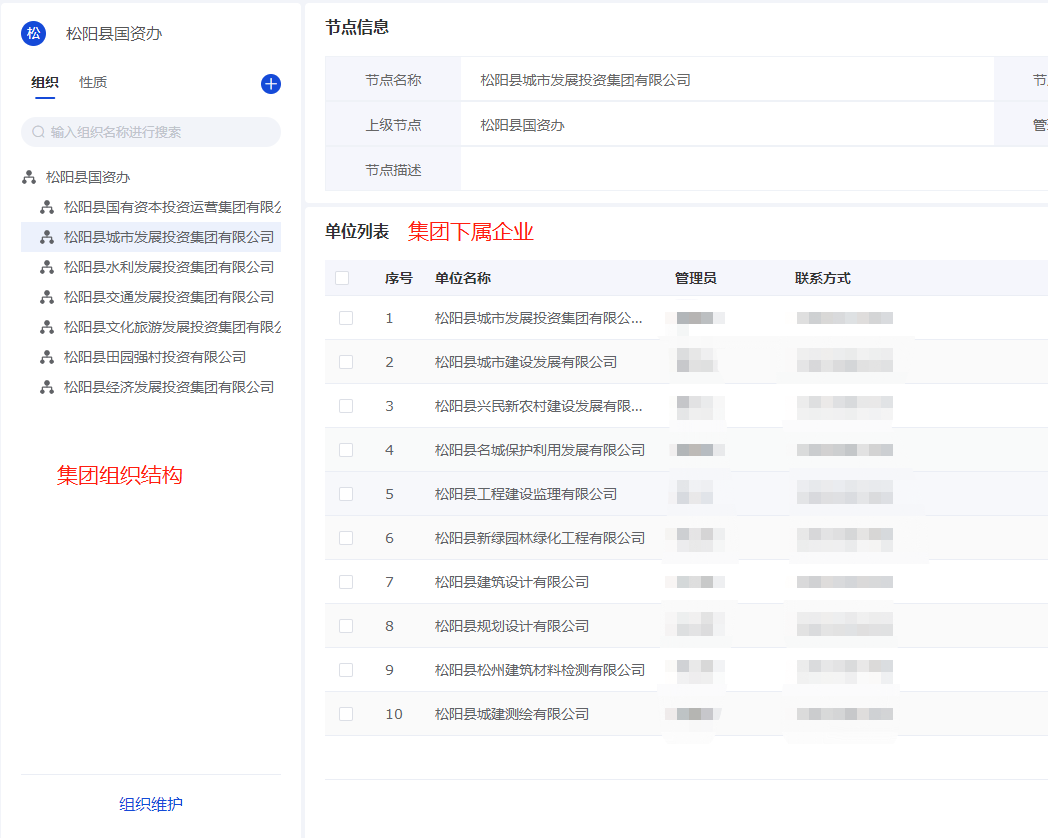Click org icon beside 松阳县经济发展投资集团有限公司
The image size is (1048, 838).
pos(46,387)
